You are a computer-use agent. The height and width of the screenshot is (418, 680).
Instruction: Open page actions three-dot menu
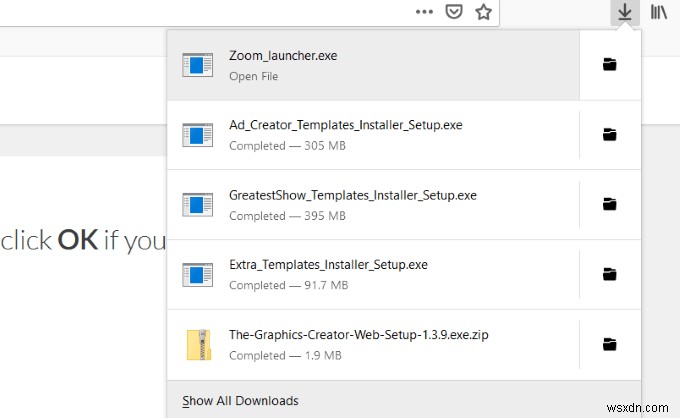tap(424, 13)
